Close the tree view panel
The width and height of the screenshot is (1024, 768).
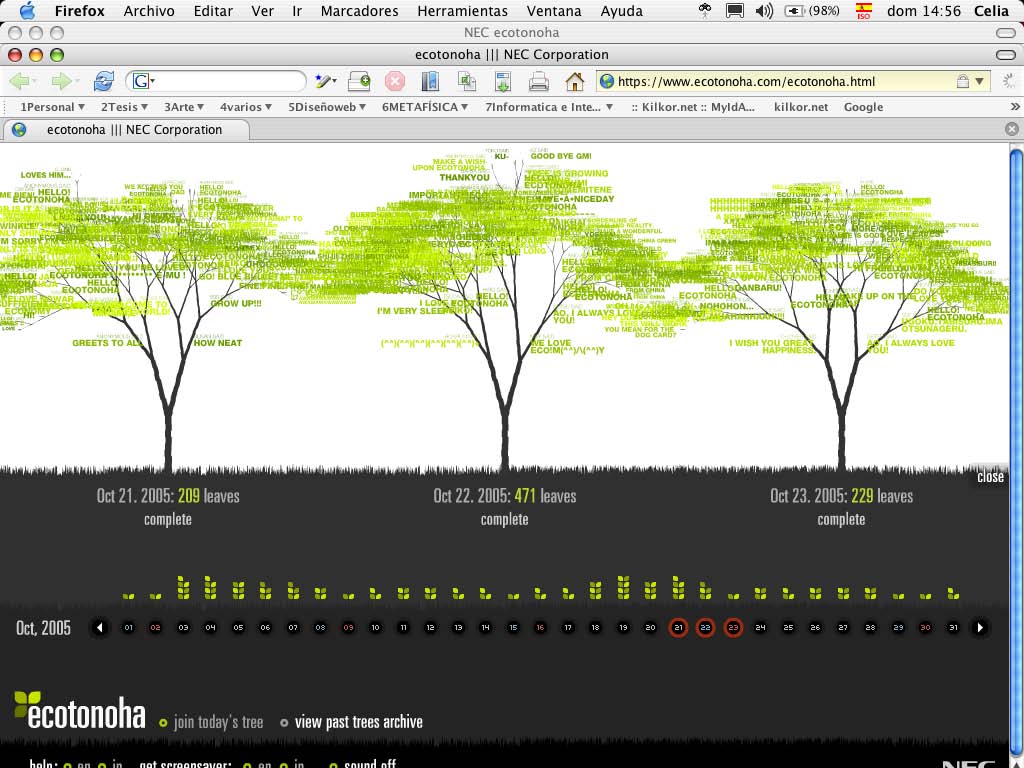pos(990,477)
